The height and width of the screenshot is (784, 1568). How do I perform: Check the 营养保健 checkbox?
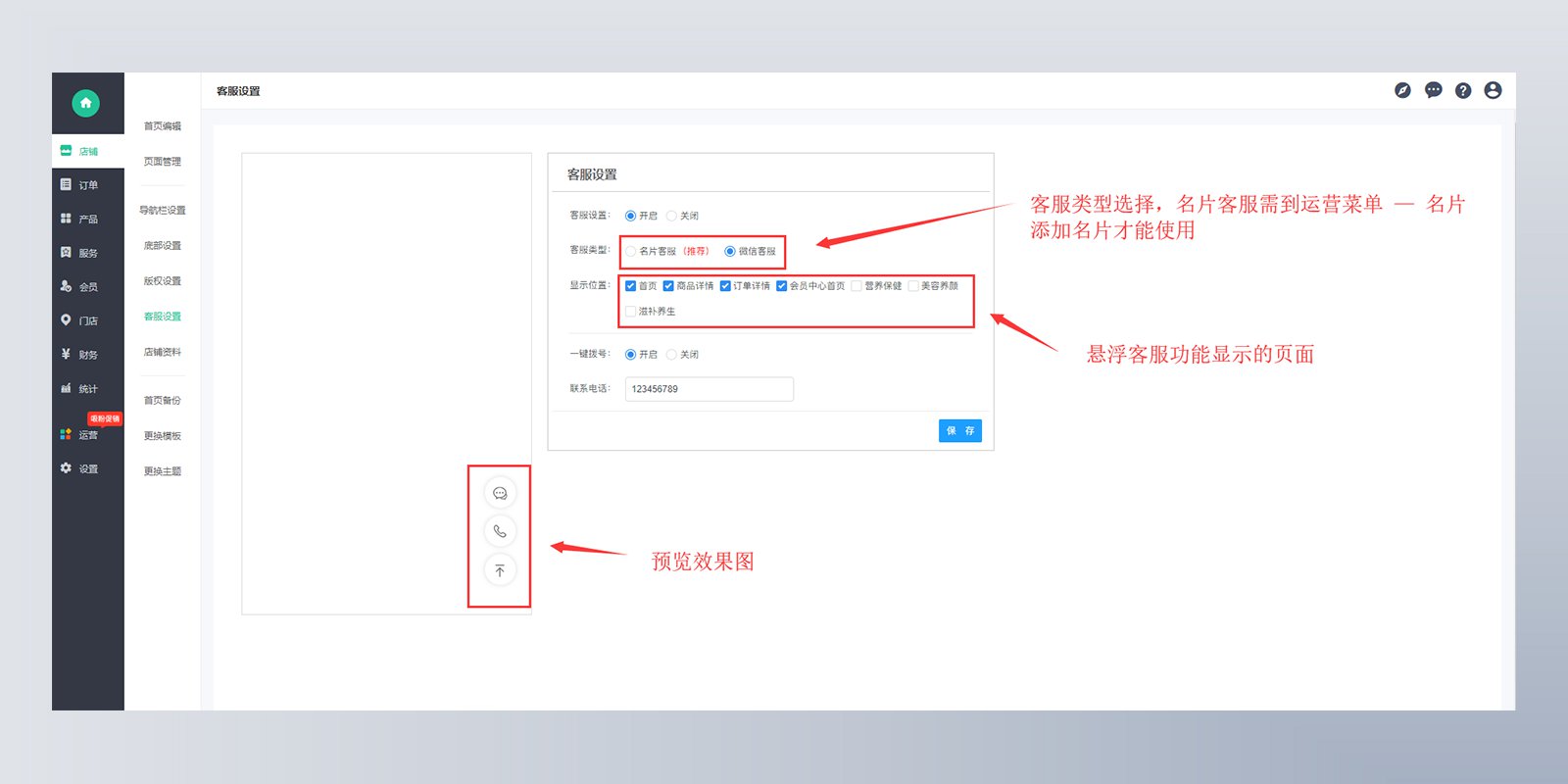pyautogui.click(x=857, y=286)
